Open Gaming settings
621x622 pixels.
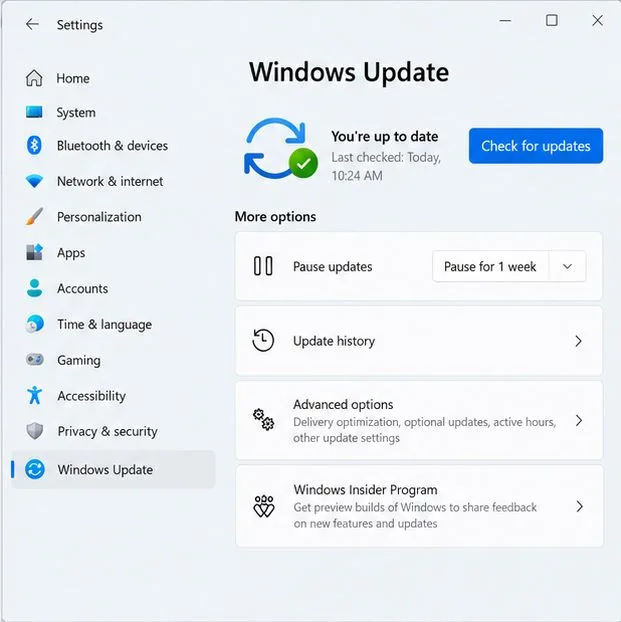pos(113,360)
